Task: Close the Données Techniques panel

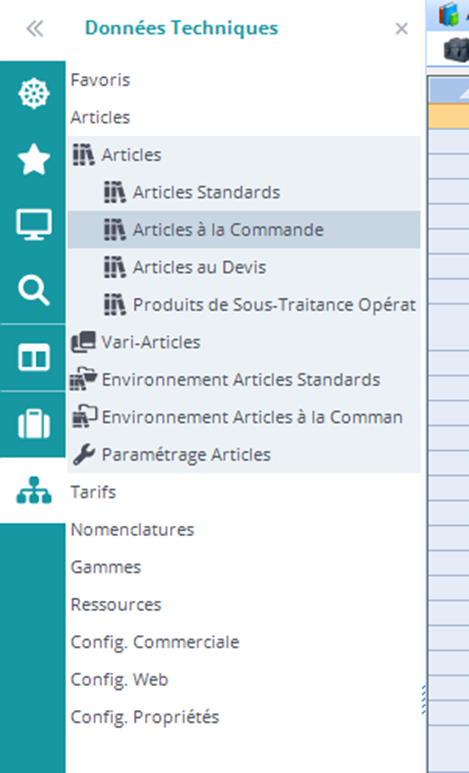Action: [x=401, y=29]
